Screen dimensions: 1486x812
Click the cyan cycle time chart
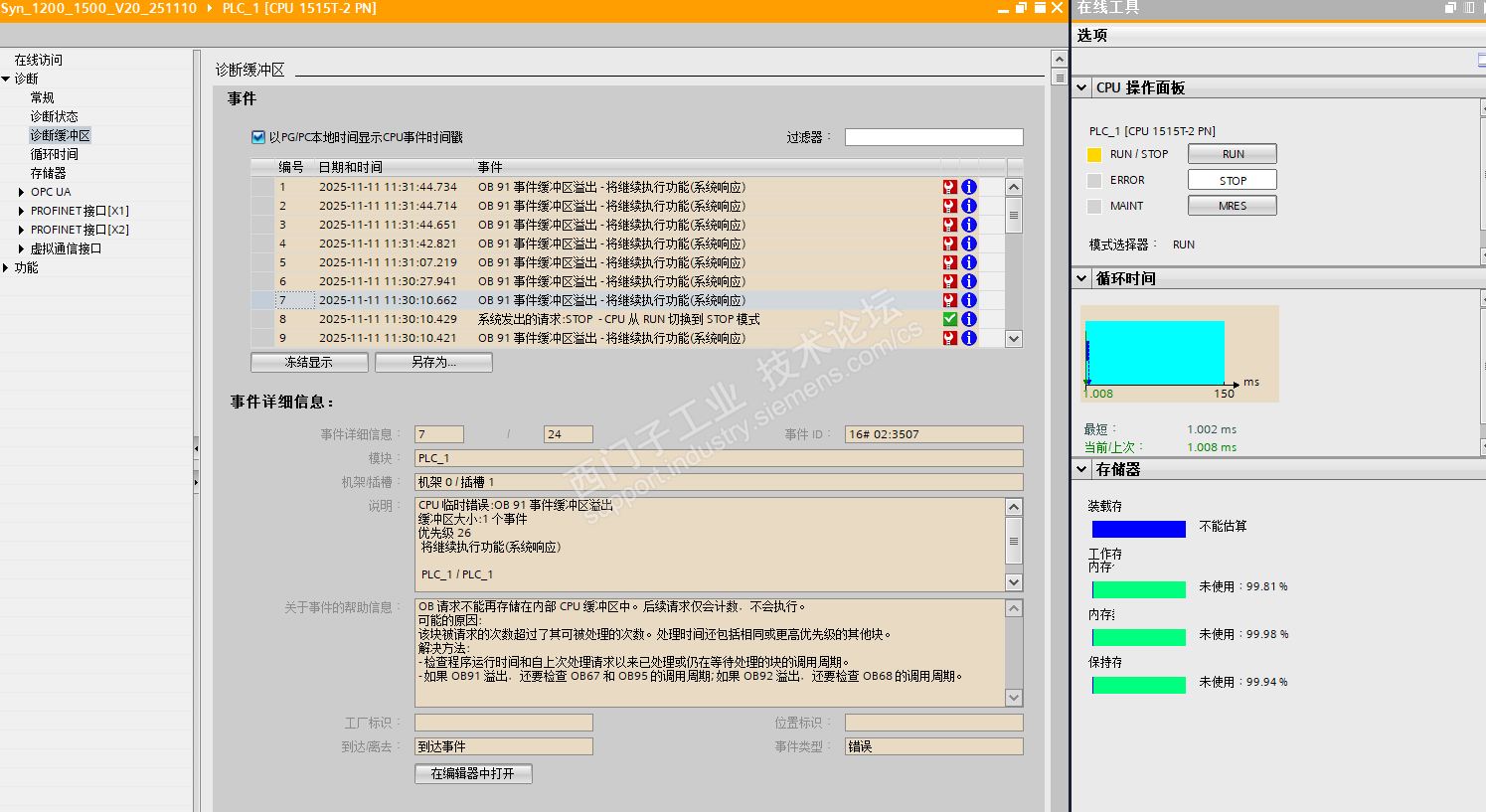point(1155,353)
